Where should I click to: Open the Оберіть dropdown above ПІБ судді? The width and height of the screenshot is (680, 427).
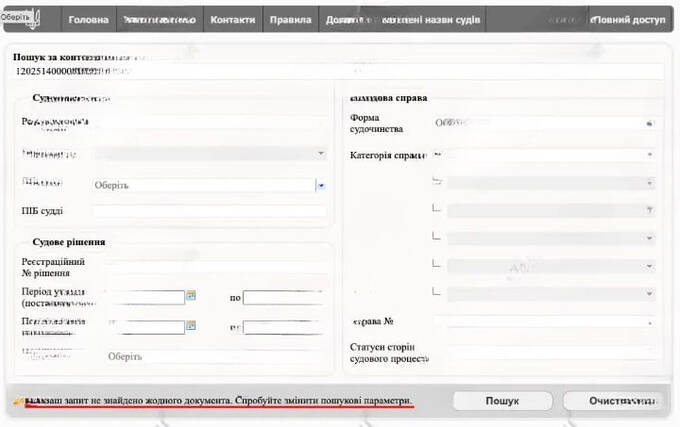(209, 185)
